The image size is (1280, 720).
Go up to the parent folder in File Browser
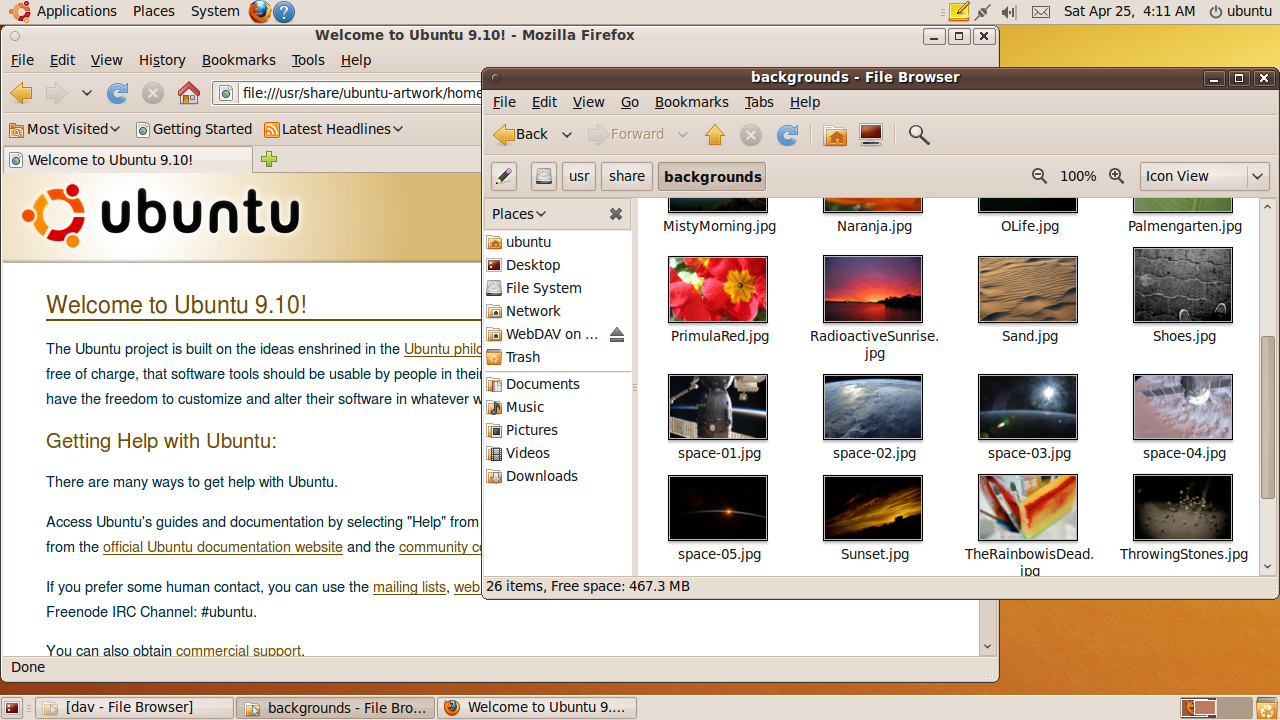pyautogui.click(x=714, y=135)
